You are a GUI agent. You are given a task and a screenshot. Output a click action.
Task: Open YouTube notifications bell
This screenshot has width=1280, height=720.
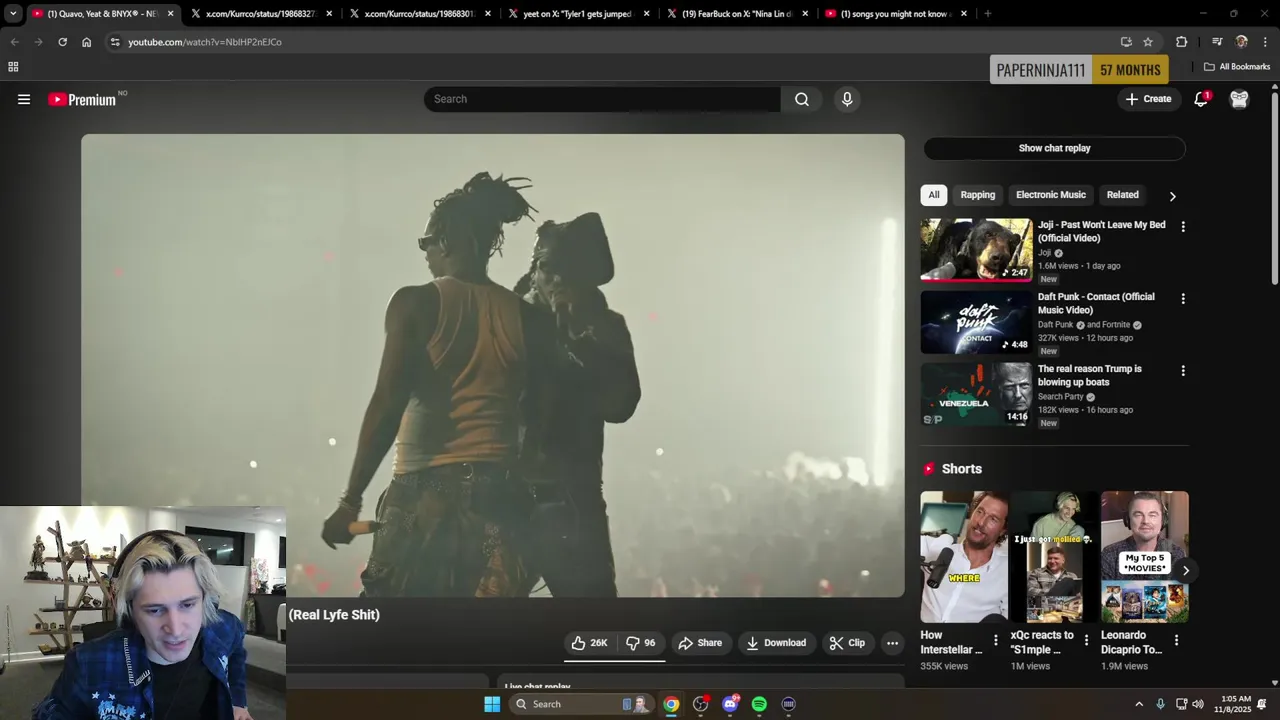(1201, 99)
